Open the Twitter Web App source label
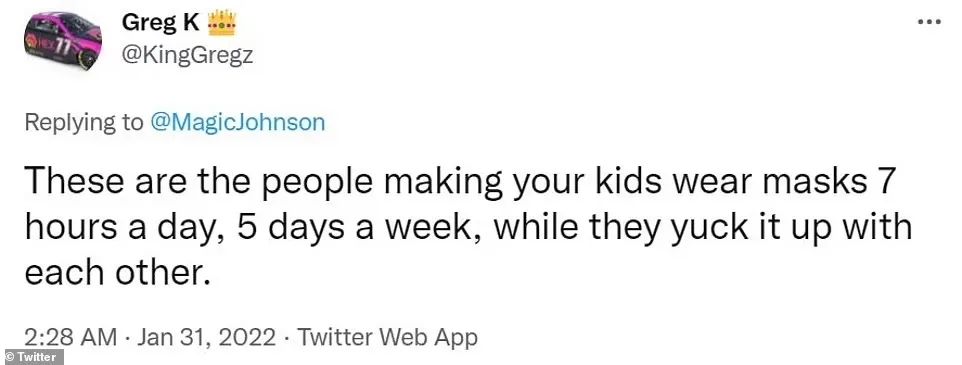 [x=387, y=337]
